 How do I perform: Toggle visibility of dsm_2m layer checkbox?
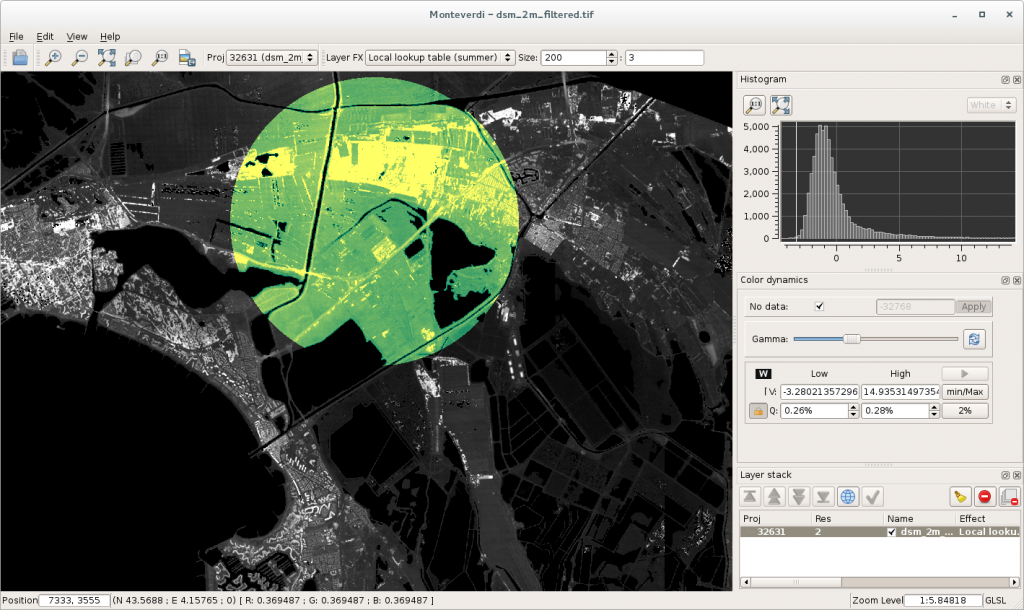[x=891, y=533]
